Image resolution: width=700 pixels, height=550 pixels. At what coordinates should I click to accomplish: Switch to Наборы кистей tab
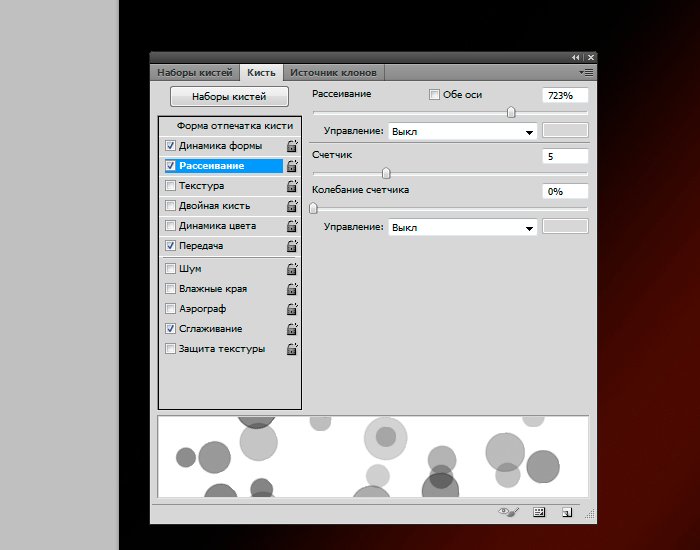point(195,73)
